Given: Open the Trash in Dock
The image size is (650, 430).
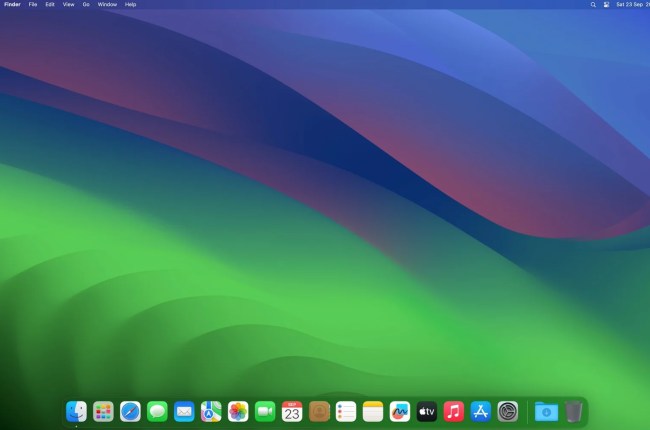Looking at the screenshot, I should pyautogui.click(x=573, y=411).
